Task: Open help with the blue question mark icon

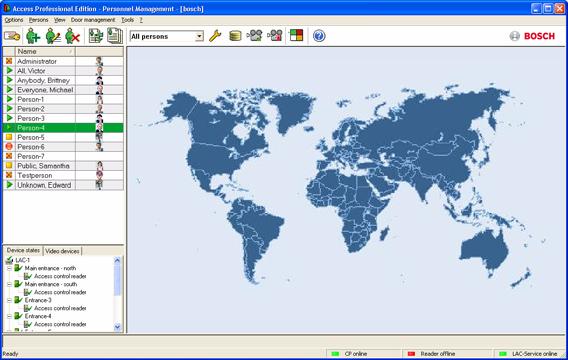Action: click(319, 36)
